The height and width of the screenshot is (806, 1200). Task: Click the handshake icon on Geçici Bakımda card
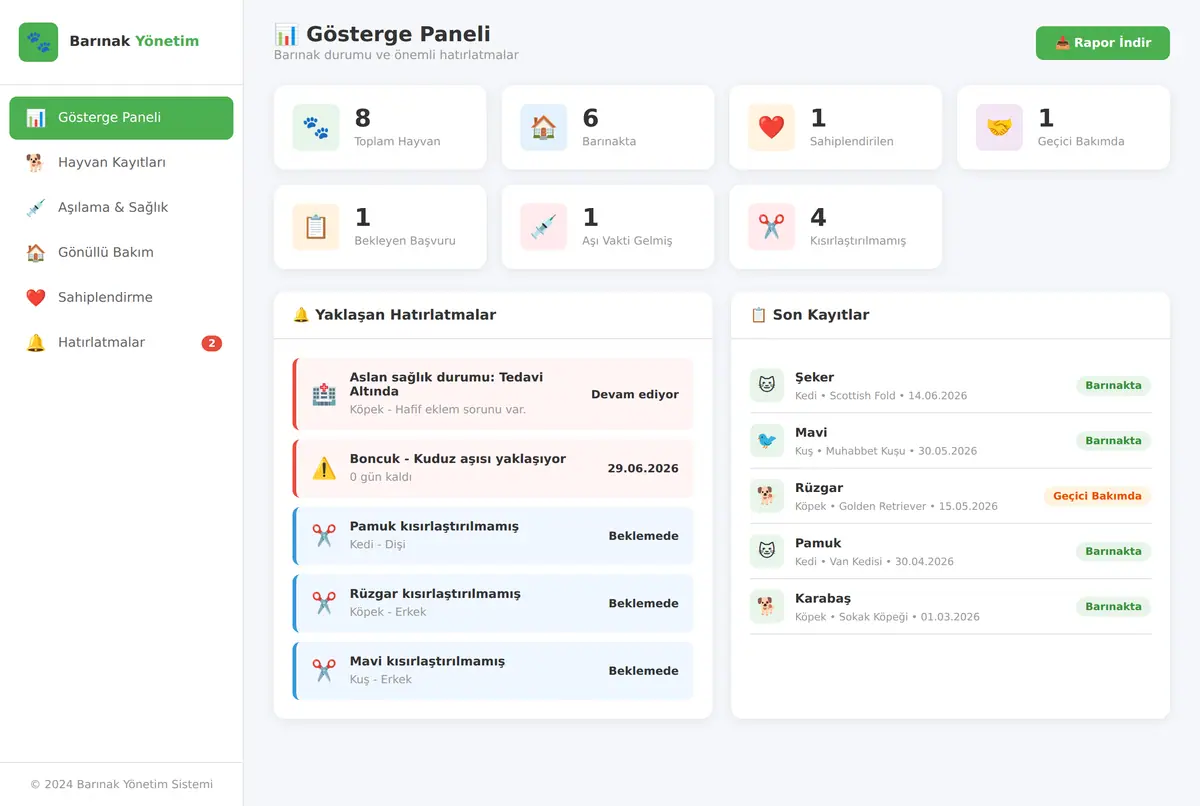coord(999,127)
